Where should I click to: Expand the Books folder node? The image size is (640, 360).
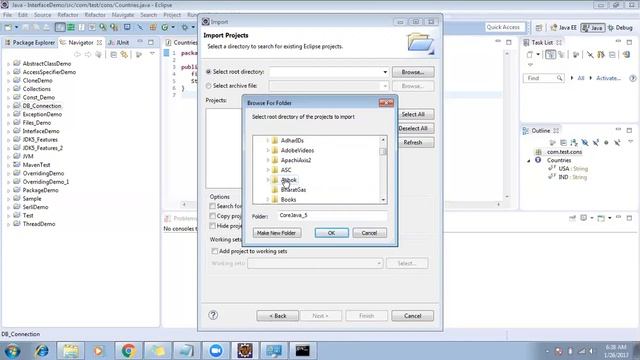[x=268, y=200]
